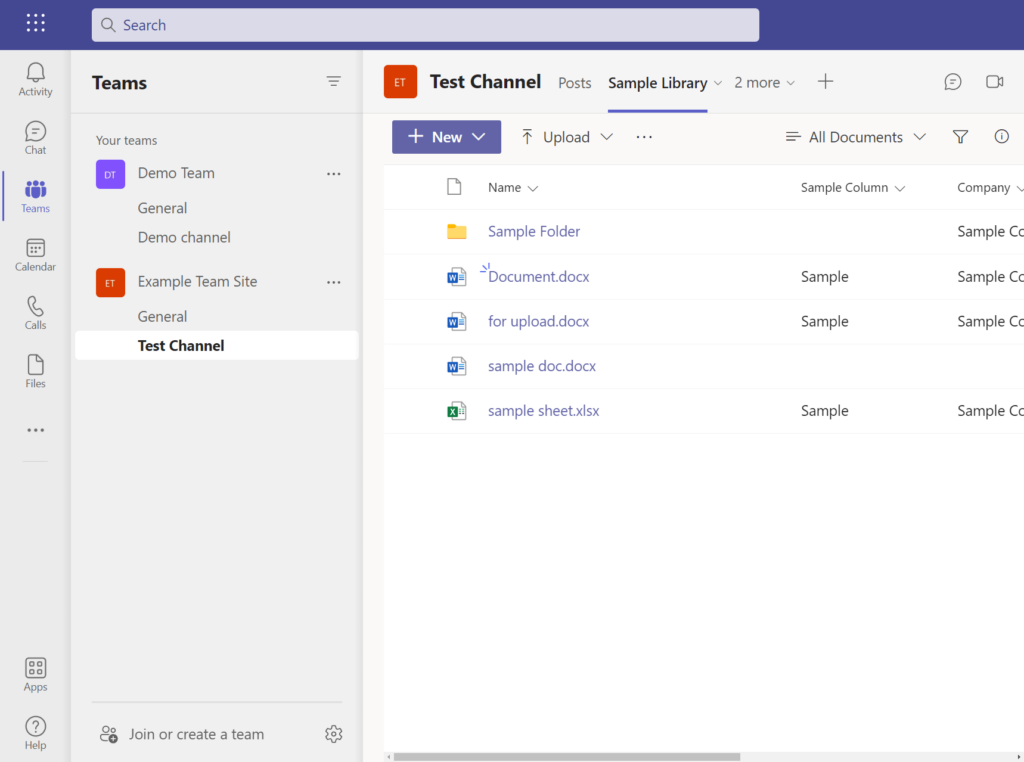Open Document.docx
Viewport: 1024px width, 762px height.
tap(539, 277)
